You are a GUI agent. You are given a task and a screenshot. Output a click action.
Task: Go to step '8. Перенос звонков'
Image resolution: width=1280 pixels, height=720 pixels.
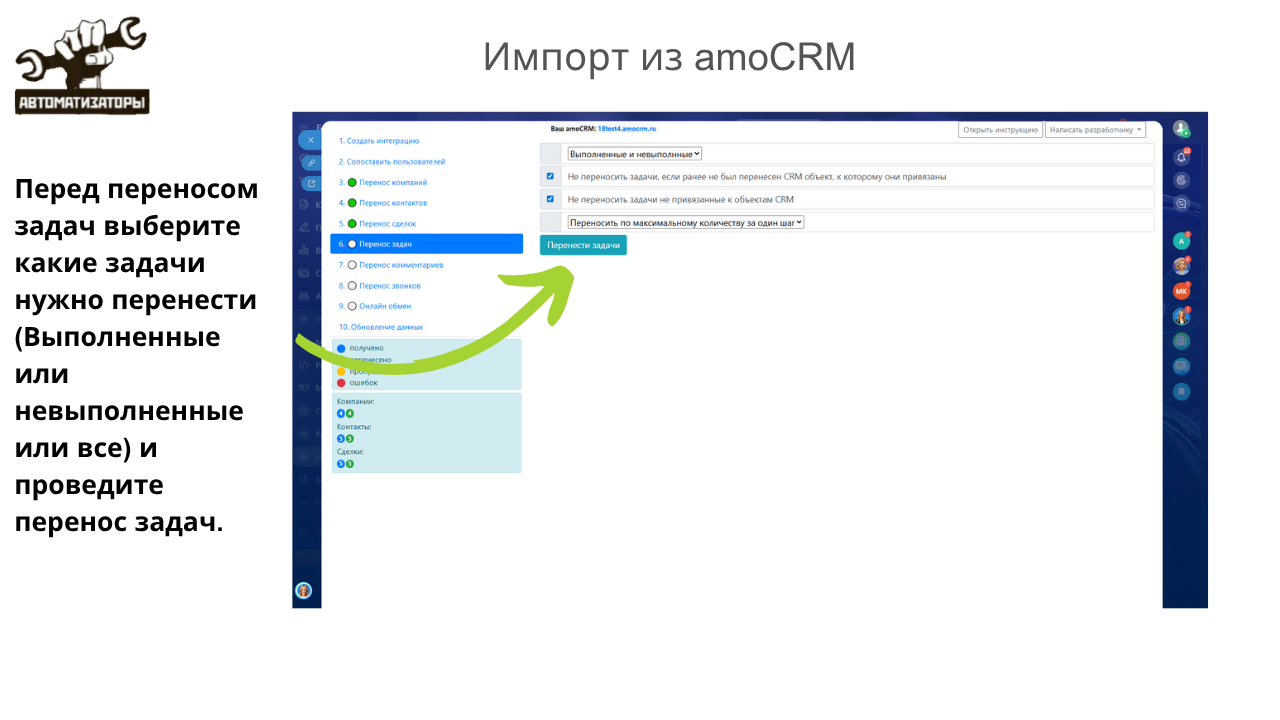pyautogui.click(x=379, y=285)
